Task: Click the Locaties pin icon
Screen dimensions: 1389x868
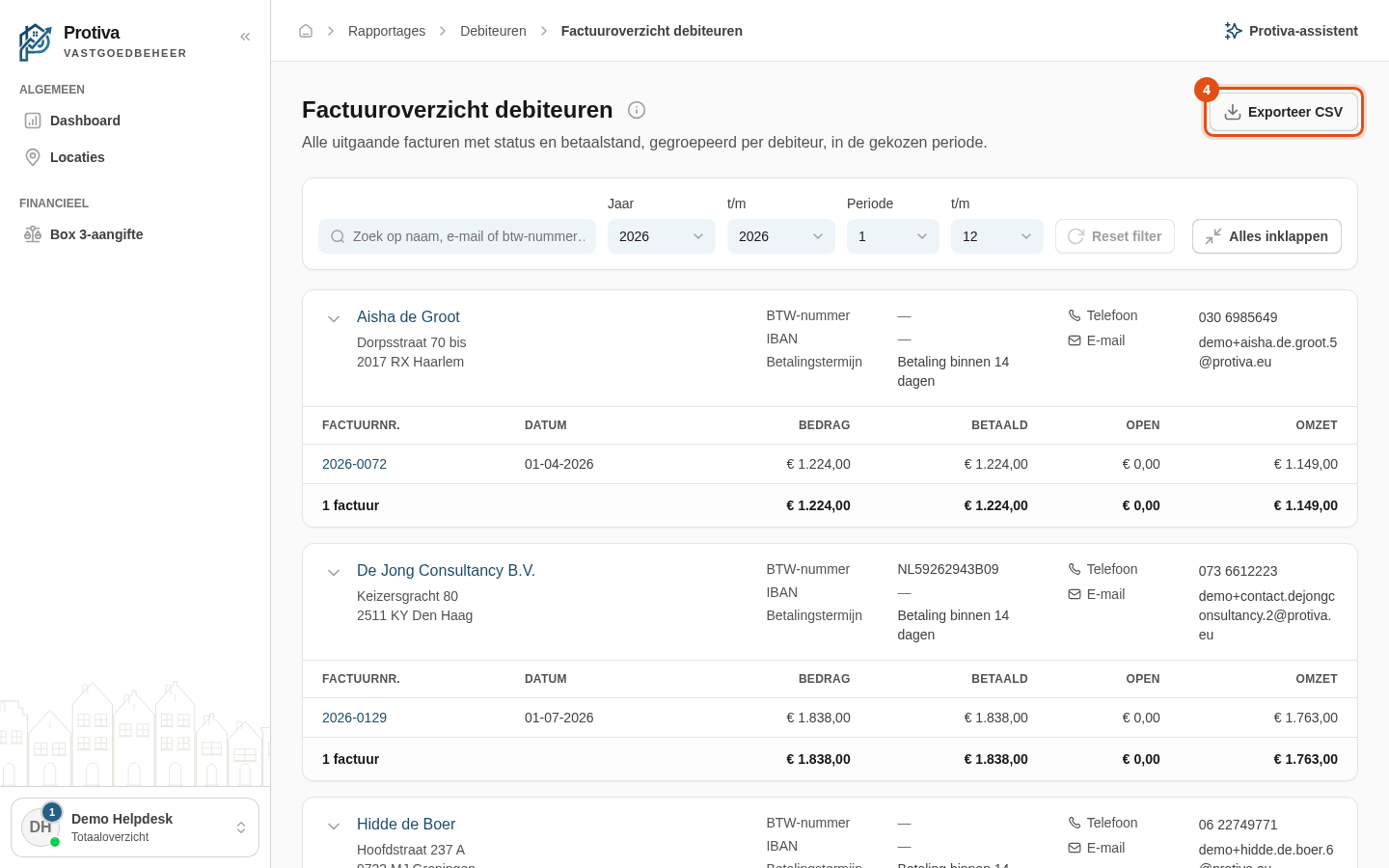Action: click(33, 157)
